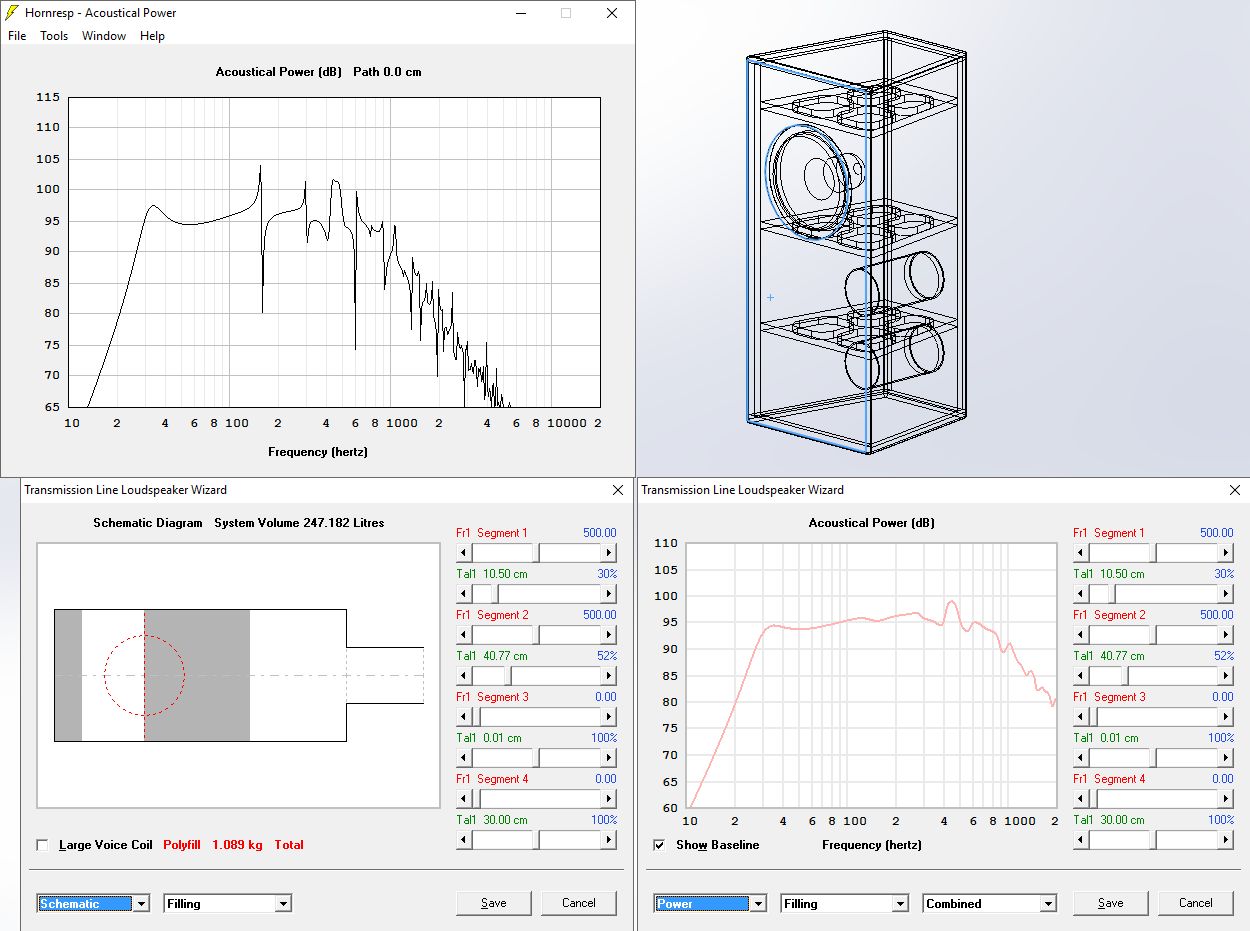Decrease Tal1 40.77 cm left arrow, Schematic wizard
The height and width of the screenshot is (931, 1250).
point(464,676)
